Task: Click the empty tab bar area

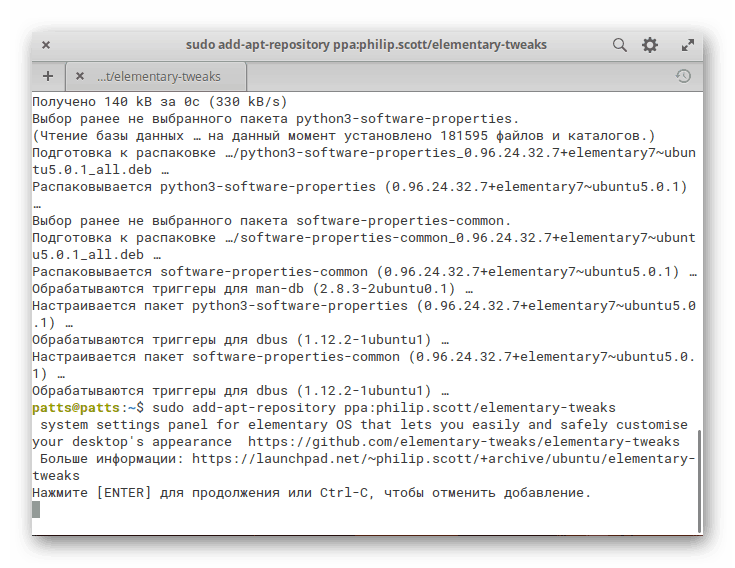Action: tap(450, 76)
